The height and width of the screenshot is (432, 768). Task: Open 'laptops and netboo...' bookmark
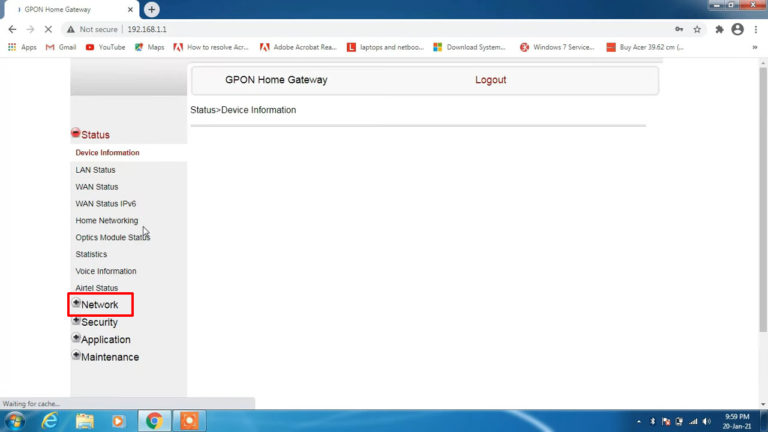coord(385,47)
